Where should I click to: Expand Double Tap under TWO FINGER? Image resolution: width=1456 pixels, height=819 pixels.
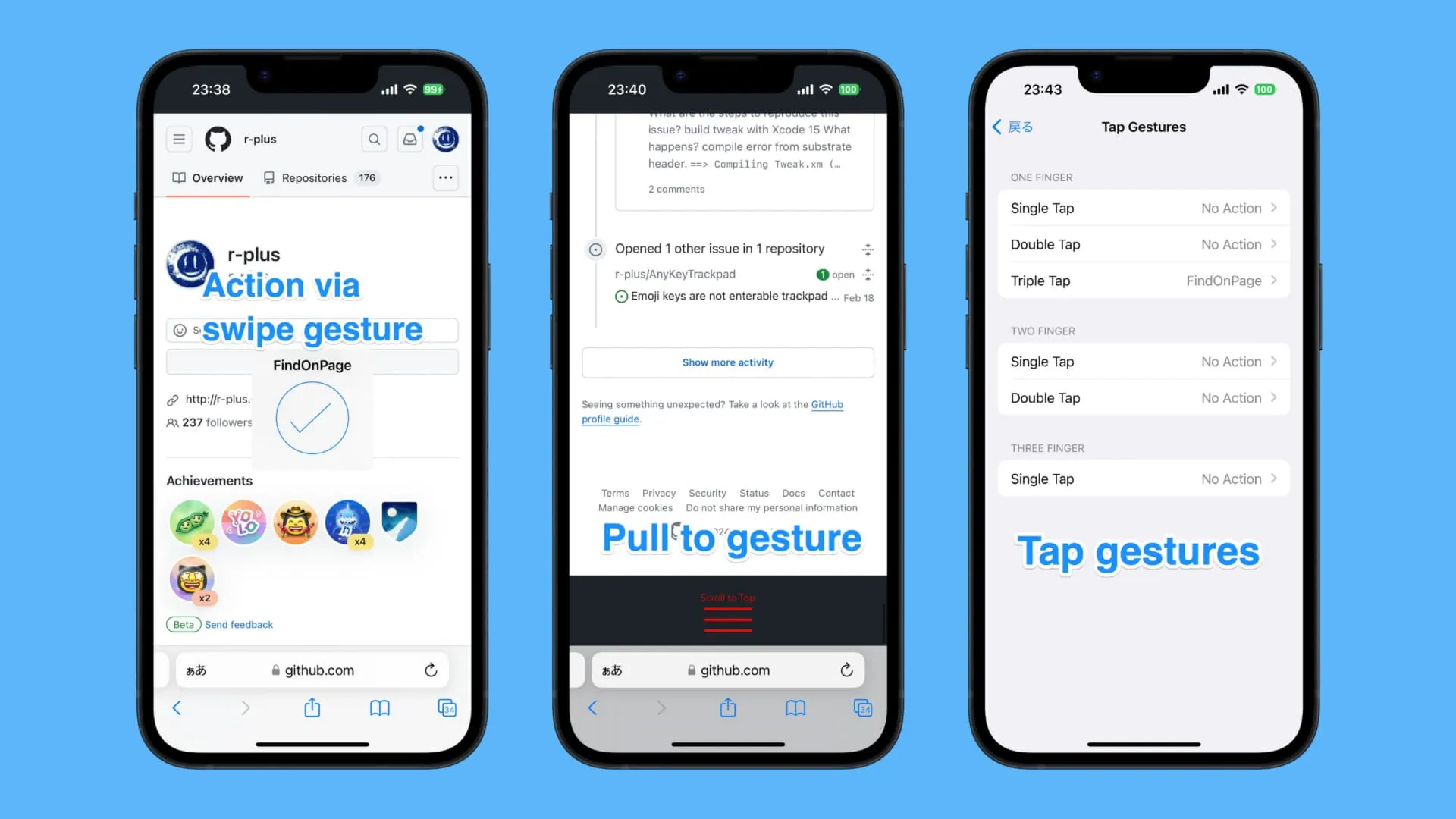pyautogui.click(x=1143, y=397)
